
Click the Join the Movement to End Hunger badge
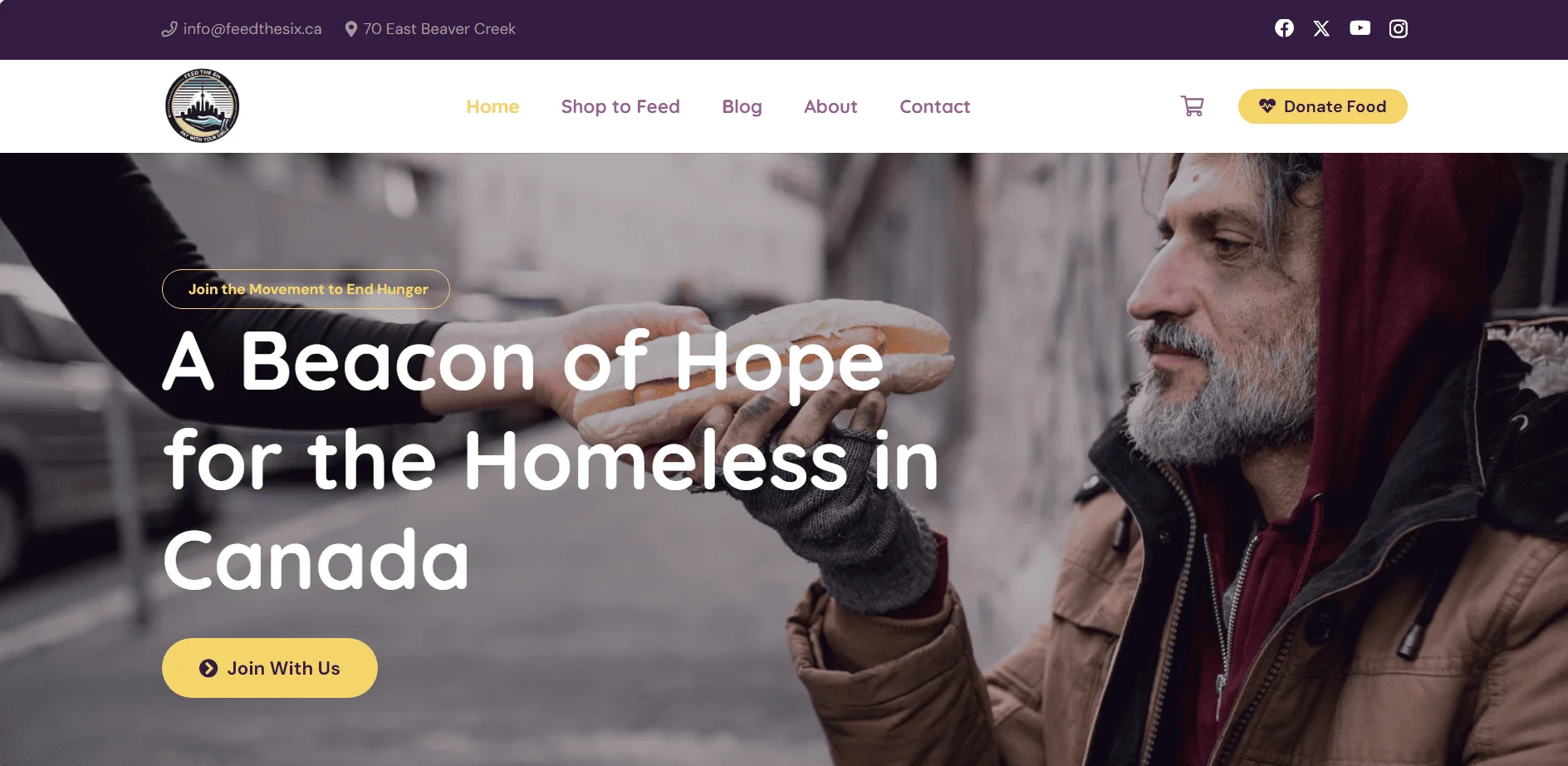(x=306, y=289)
